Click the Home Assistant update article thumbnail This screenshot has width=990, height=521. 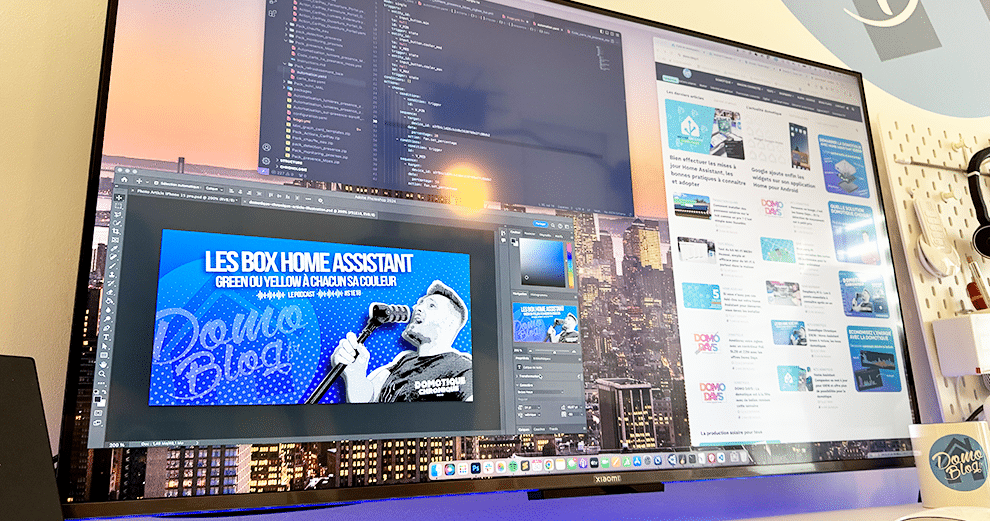(x=704, y=129)
